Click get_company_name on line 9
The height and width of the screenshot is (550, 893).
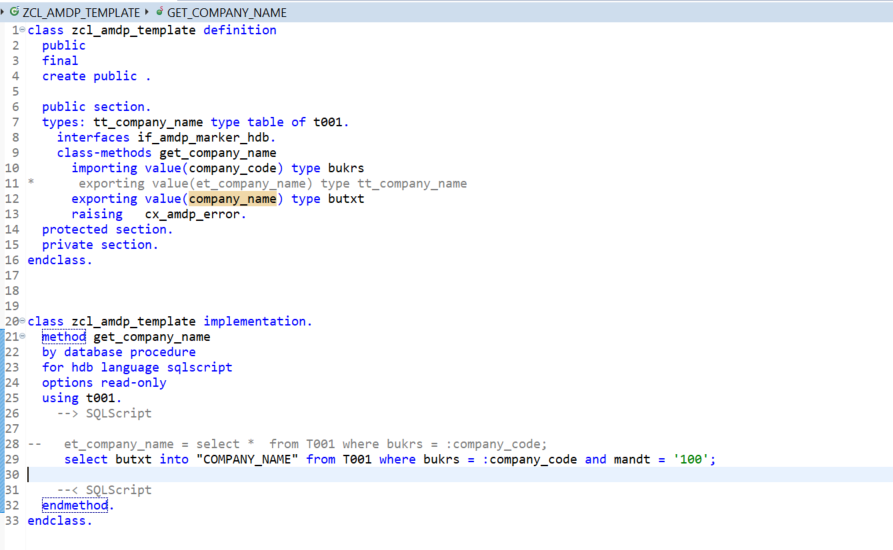click(x=218, y=153)
